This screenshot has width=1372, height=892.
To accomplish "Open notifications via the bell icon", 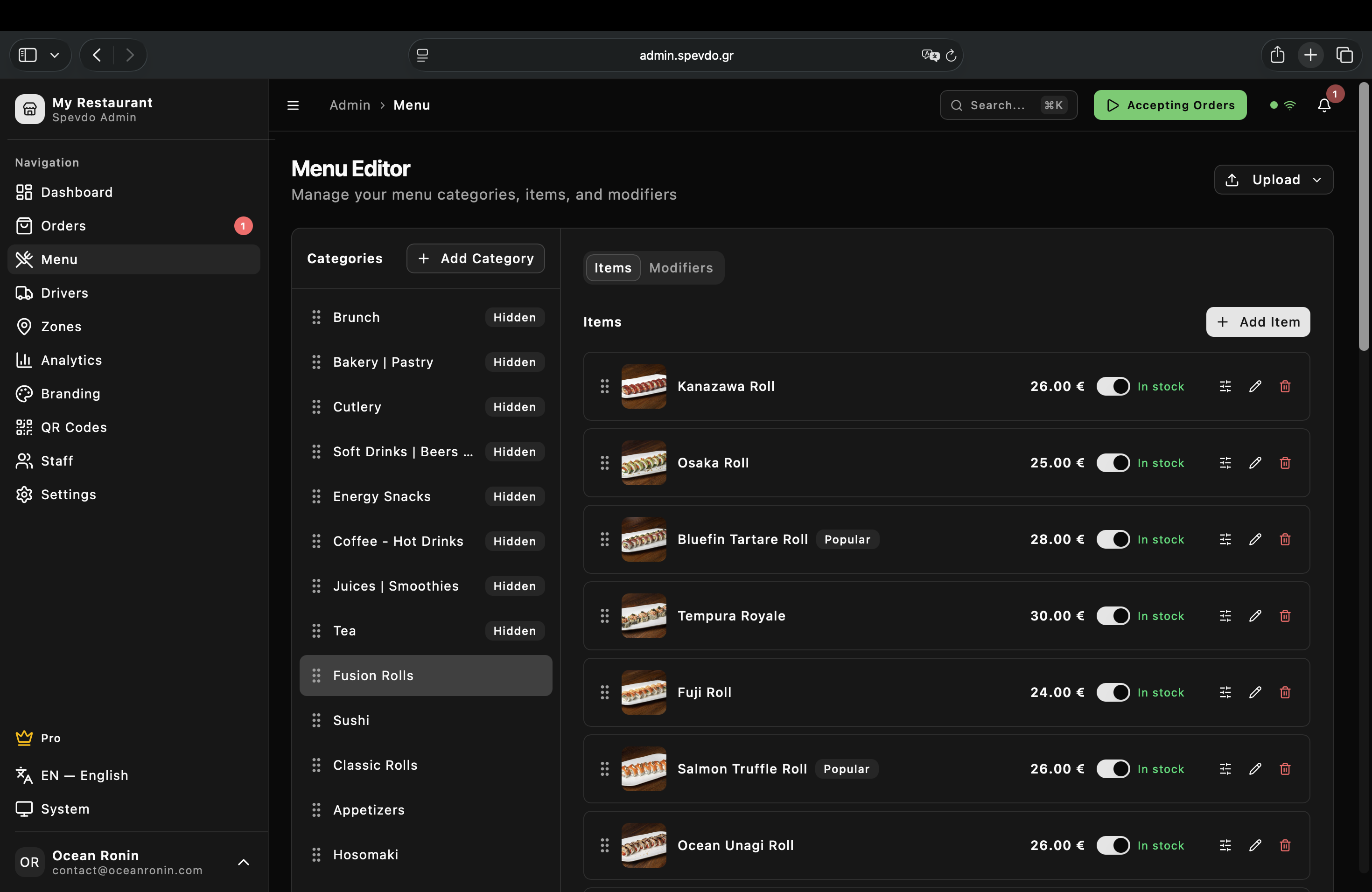I will [1323, 105].
